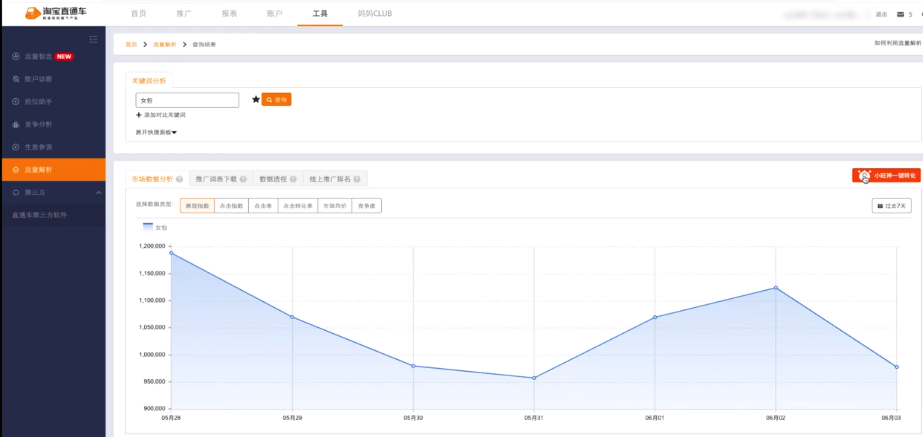Select 点击转化率 data type
The height and width of the screenshot is (437, 923).
tap(298, 206)
